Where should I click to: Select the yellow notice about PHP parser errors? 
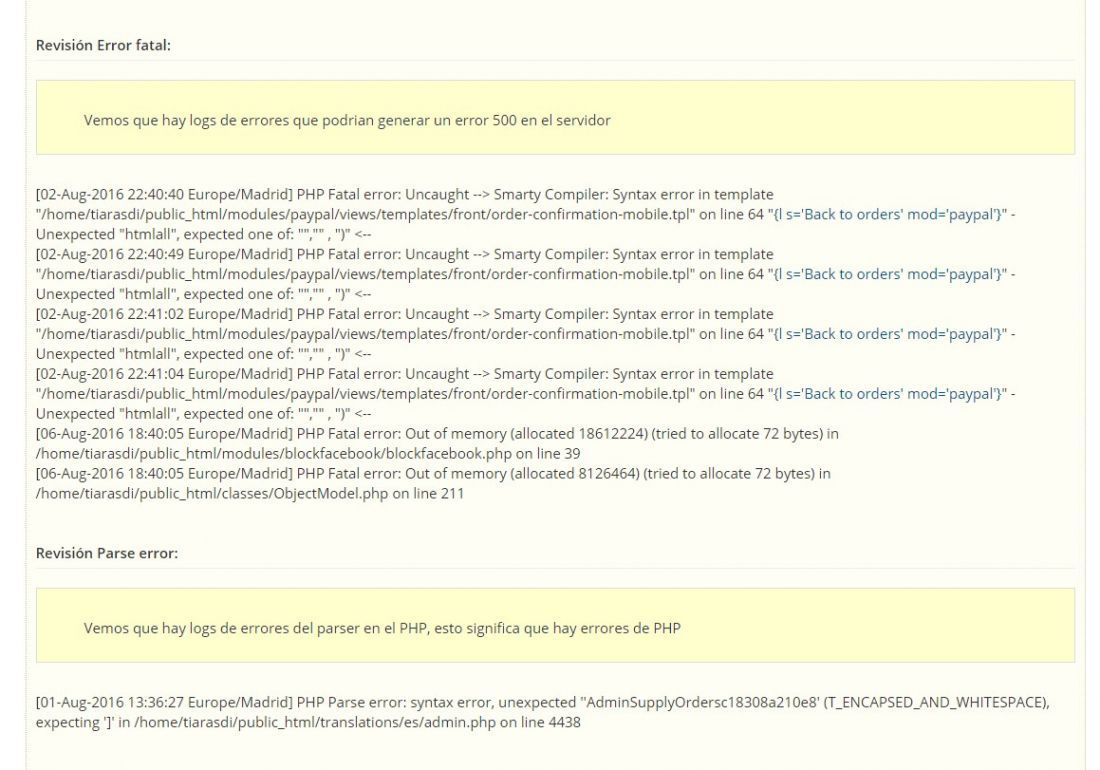tap(555, 625)
